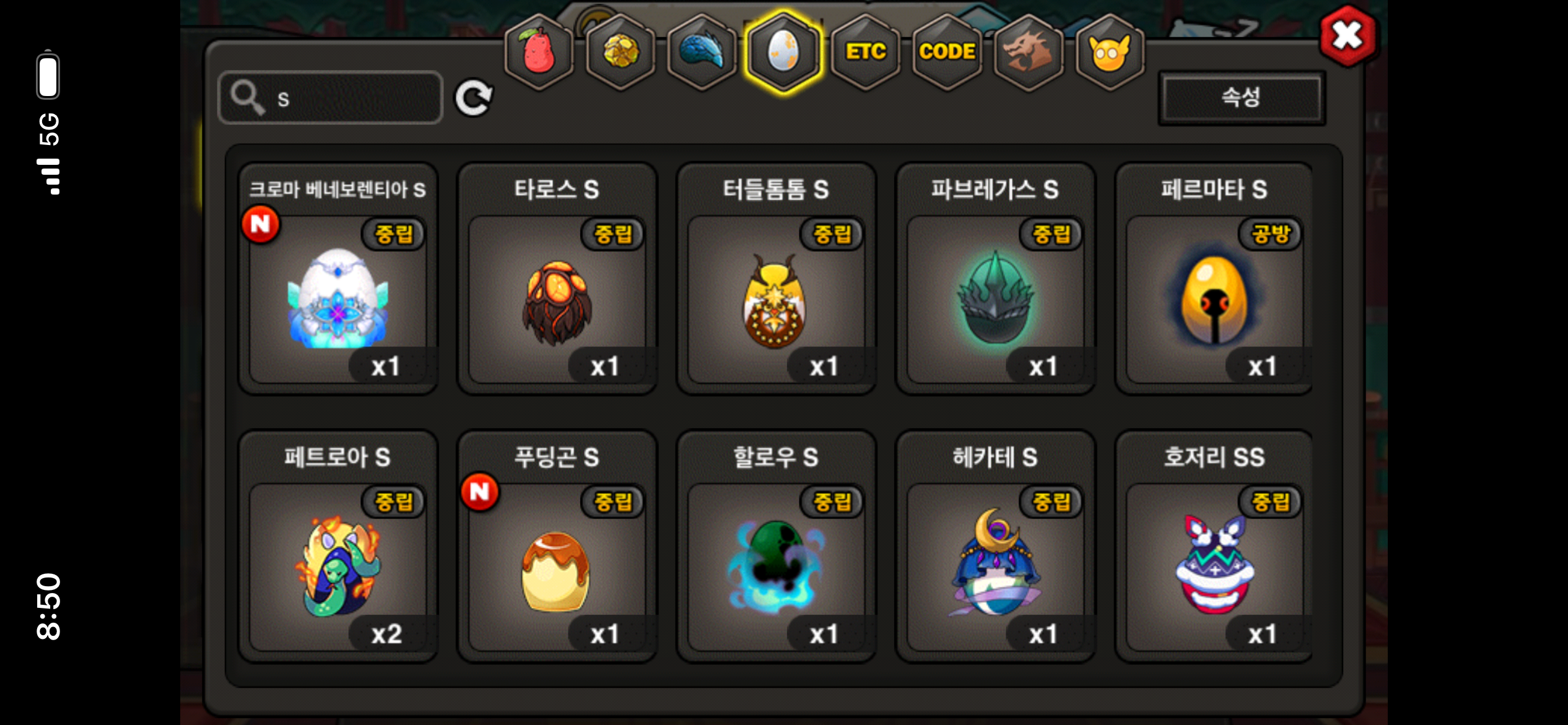
Task: Click the refresh arrow icon
Action: click(x=474, y=98)
